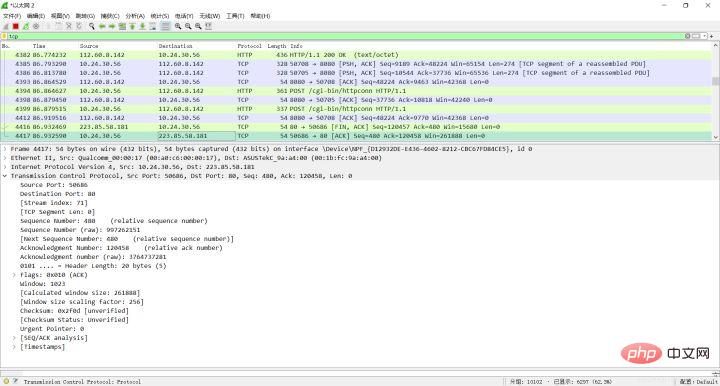Image resolution: width=720 pixels, height=386 pixels.
Task: Select the Header Length: 20 bytes field
Action: click(x=93, y=266)
